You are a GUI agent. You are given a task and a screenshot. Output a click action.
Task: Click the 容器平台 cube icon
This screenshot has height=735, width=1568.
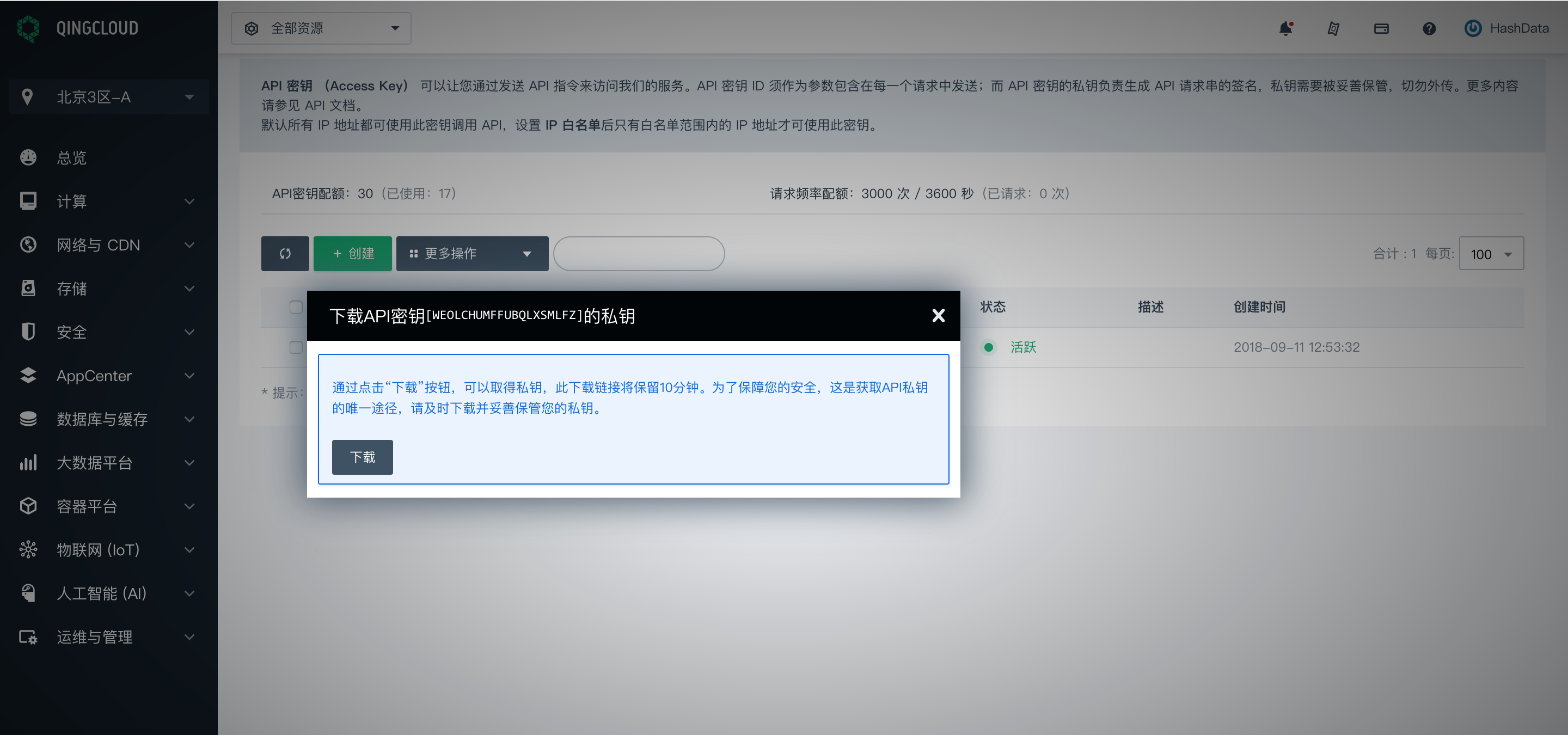pos(28,506)
